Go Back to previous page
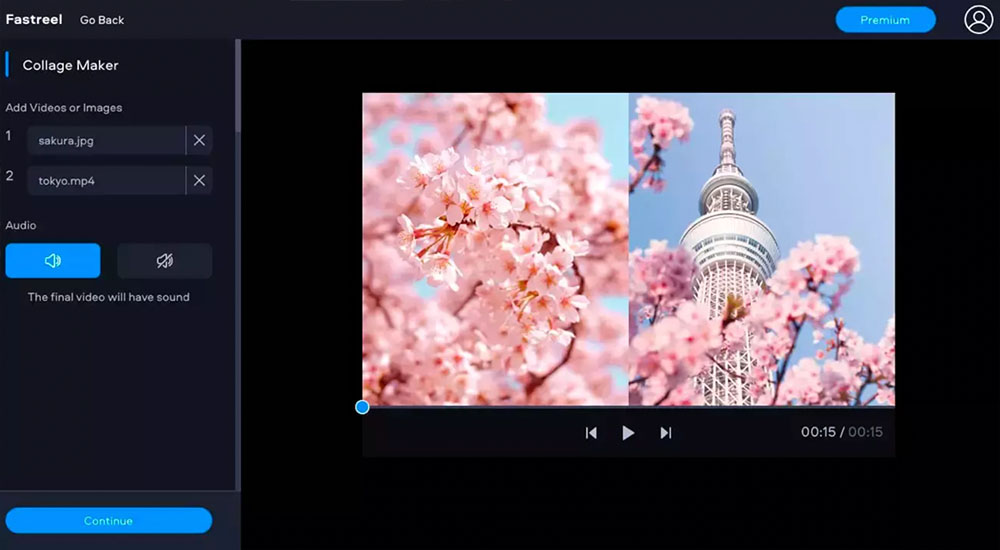The width and height of the screenshot is (1000, 550). click(102, 20)
